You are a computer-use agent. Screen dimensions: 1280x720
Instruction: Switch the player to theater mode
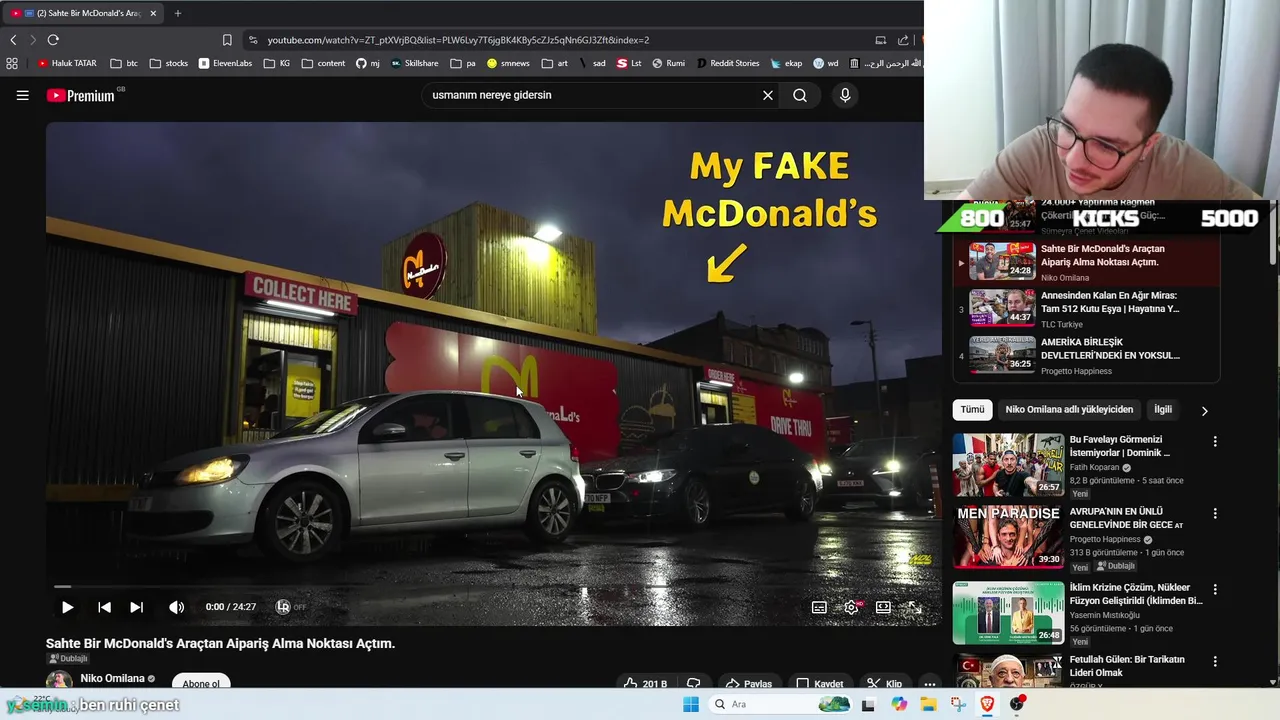pyautogui.click(x=883, y=607)
